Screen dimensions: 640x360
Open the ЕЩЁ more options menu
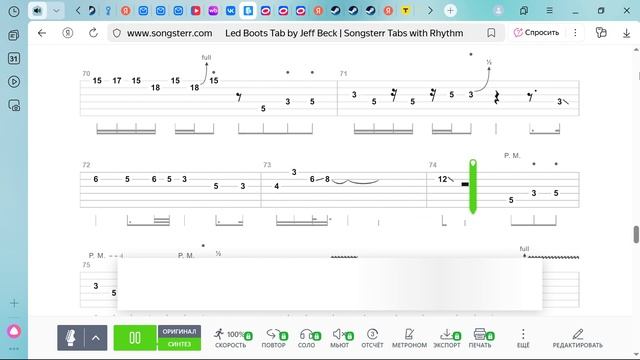tap(523, 338)
